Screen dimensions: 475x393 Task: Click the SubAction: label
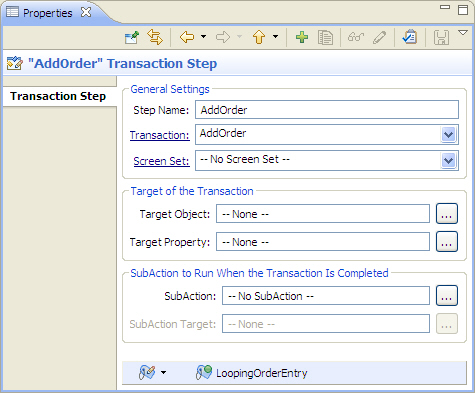tap(190, 296)
